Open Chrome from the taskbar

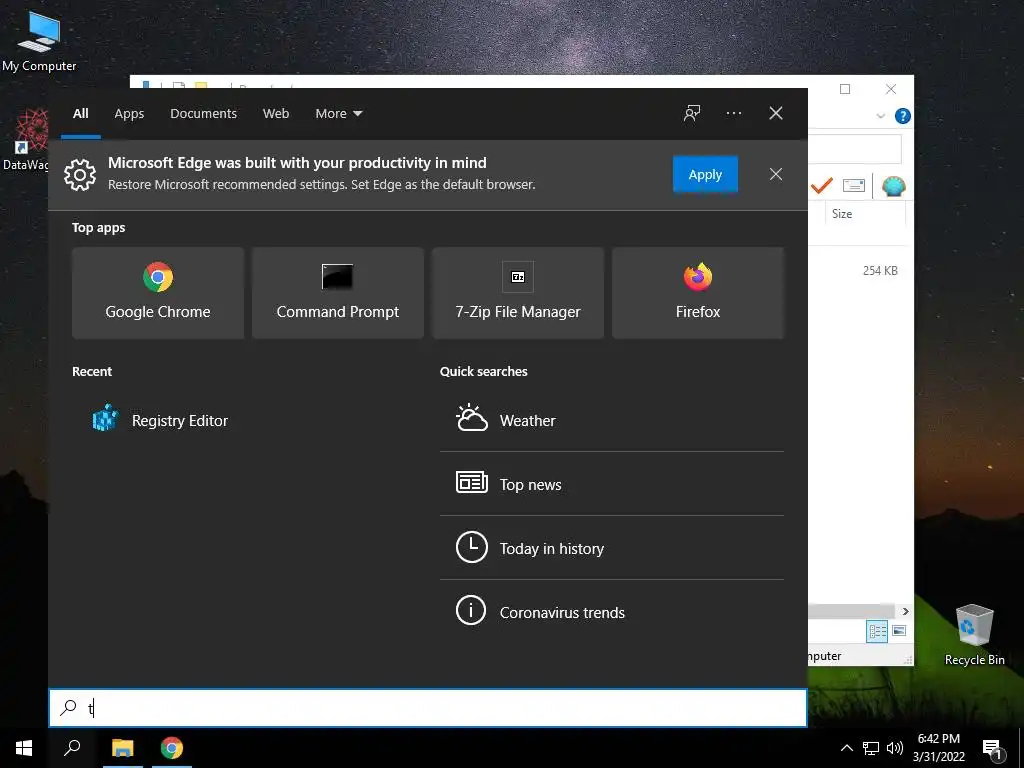(x=172, y=748)
